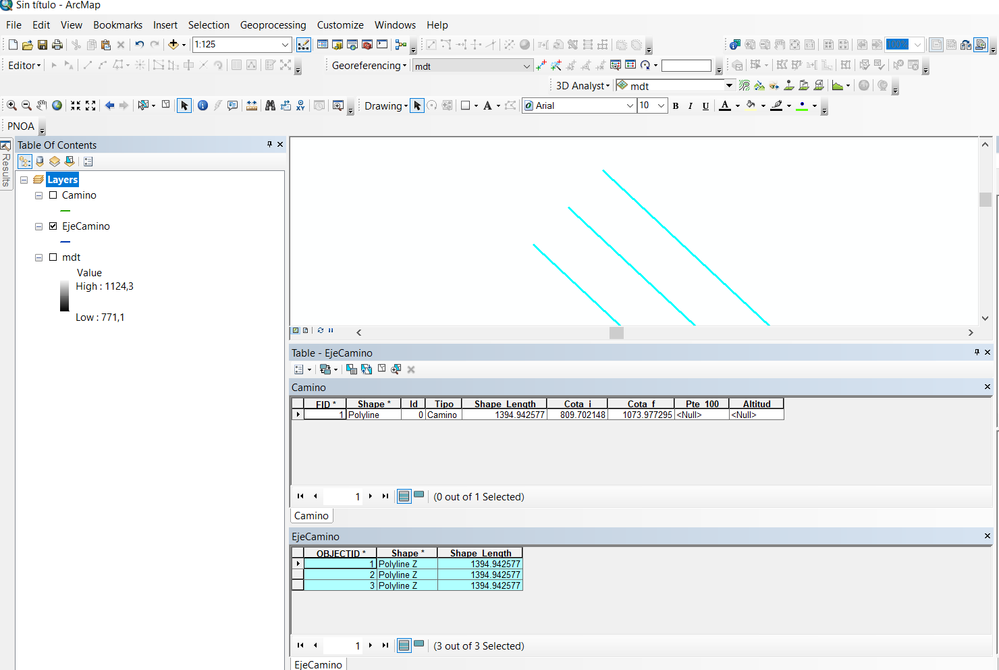This screenshot has width=999, height=670.
Task: Click the Add Data button
Action: pos(173,45)
